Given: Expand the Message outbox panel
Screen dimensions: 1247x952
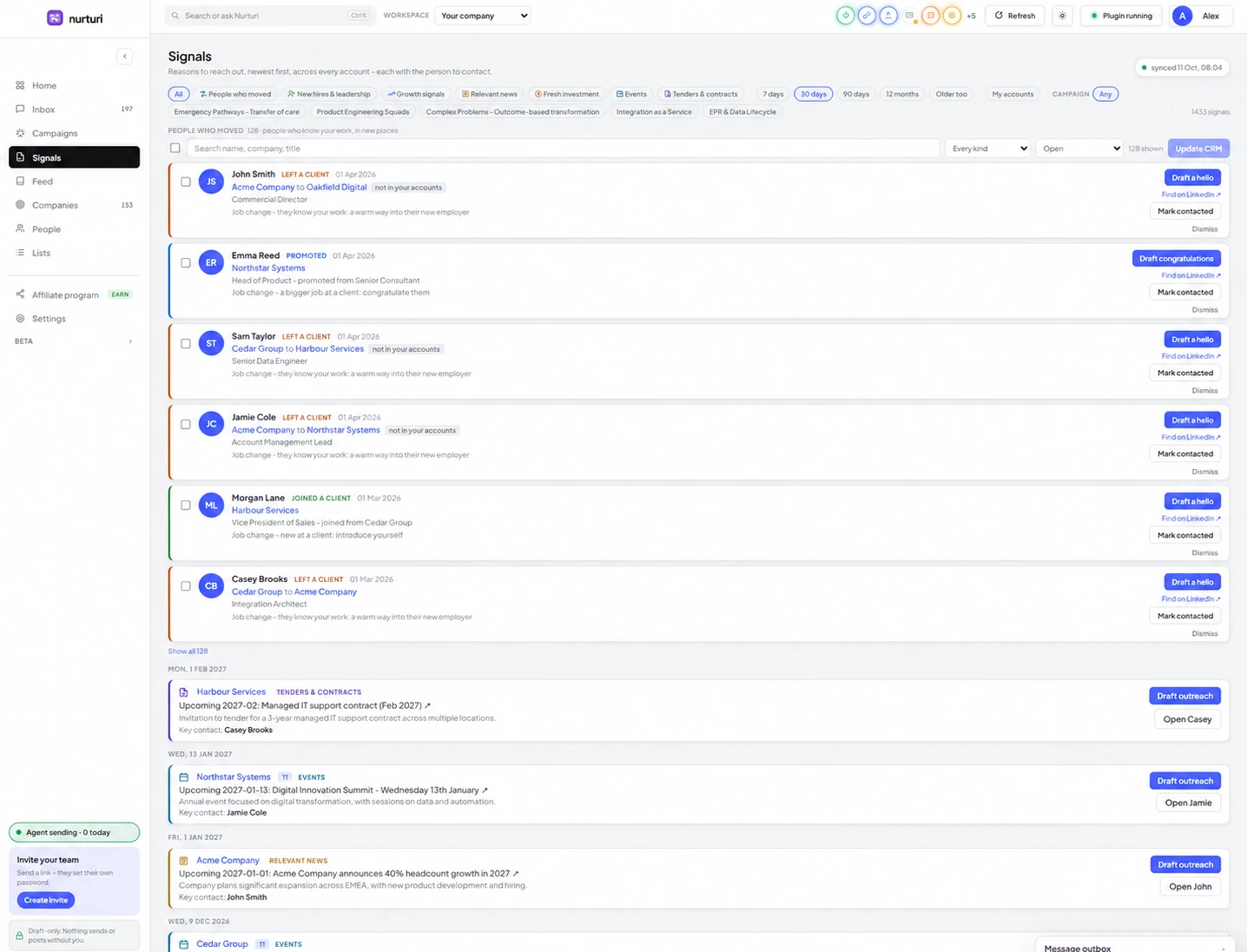Looking at the screenshot, I should tap(1136, 947).
